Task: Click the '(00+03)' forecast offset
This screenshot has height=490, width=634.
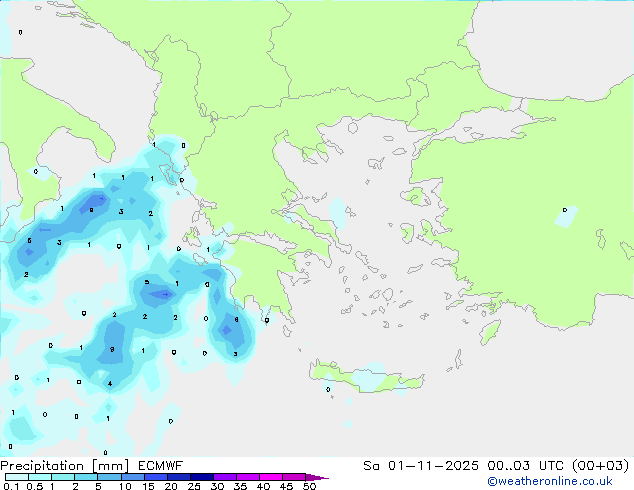Action: [x=601, y=466]
